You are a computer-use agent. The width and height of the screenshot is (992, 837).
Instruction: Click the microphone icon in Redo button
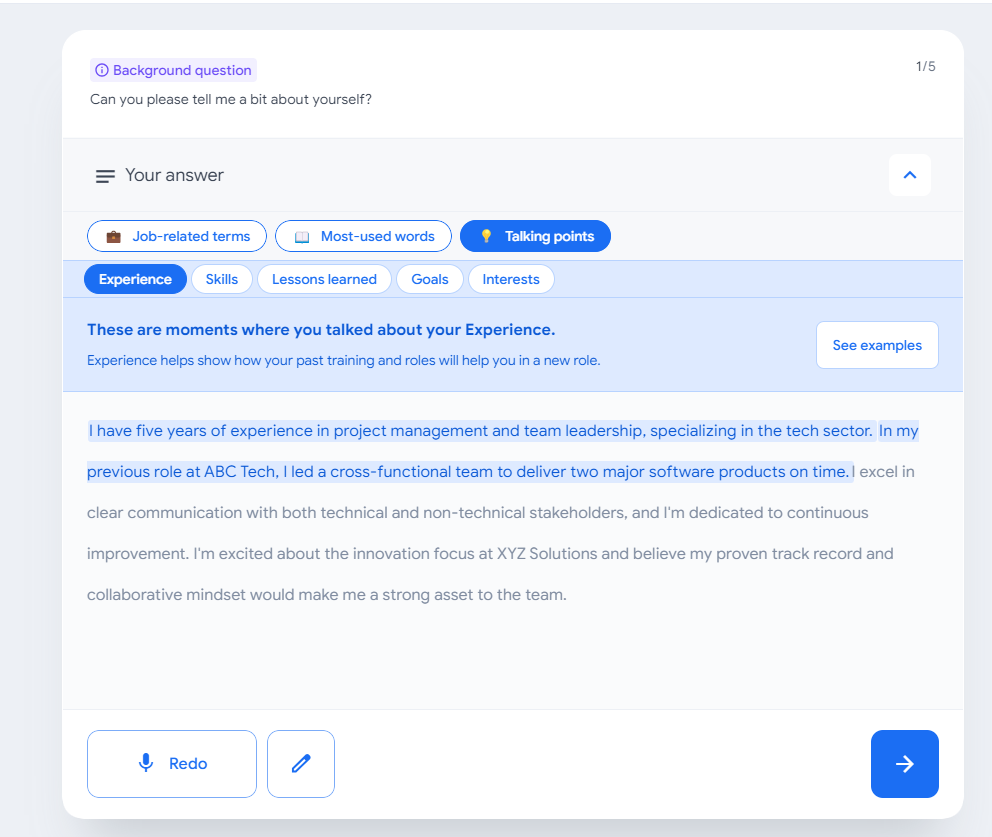tap(146, 763)
